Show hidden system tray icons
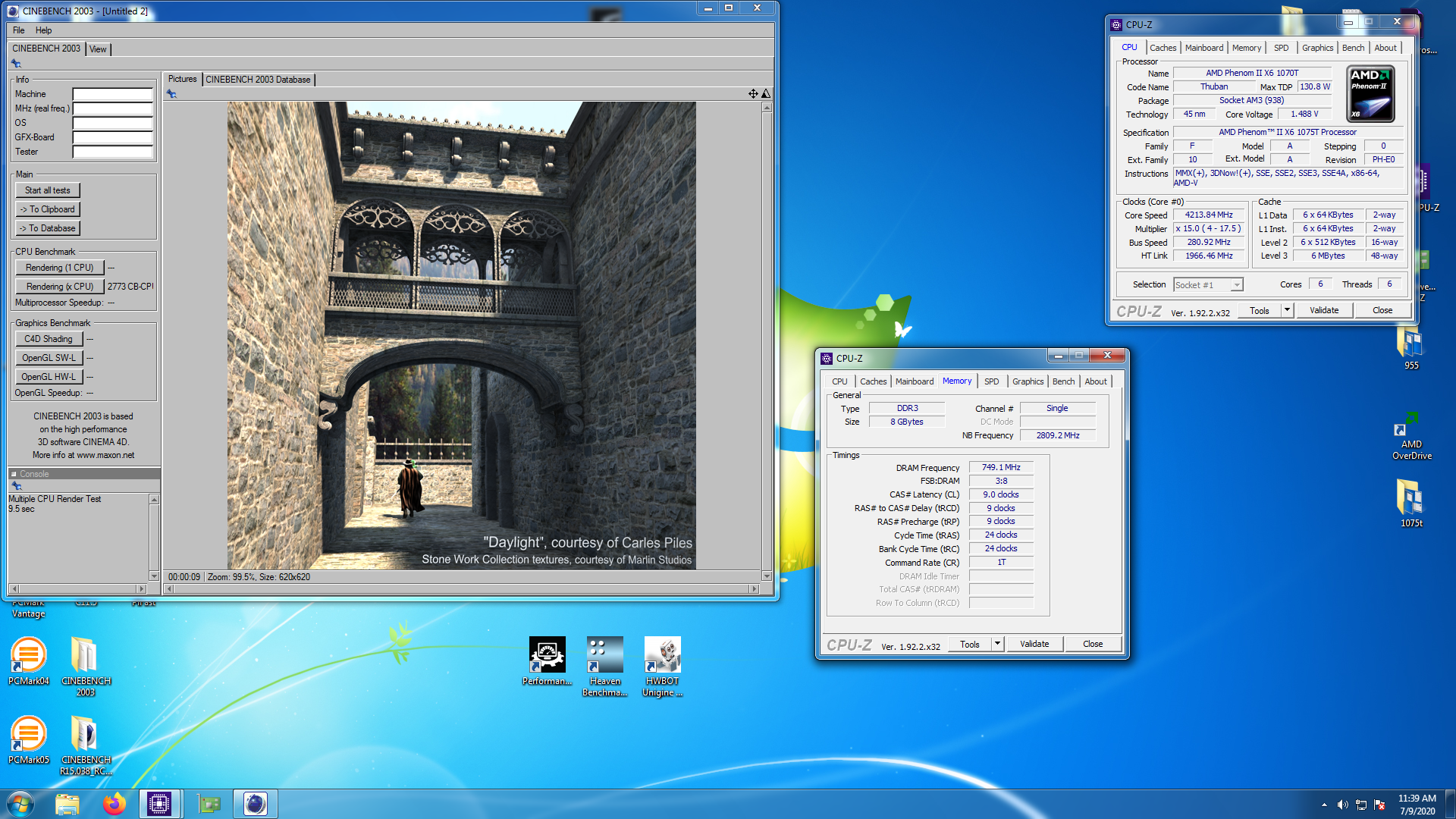This screenshot has width=1456, height=819. tap(1324, 805)
